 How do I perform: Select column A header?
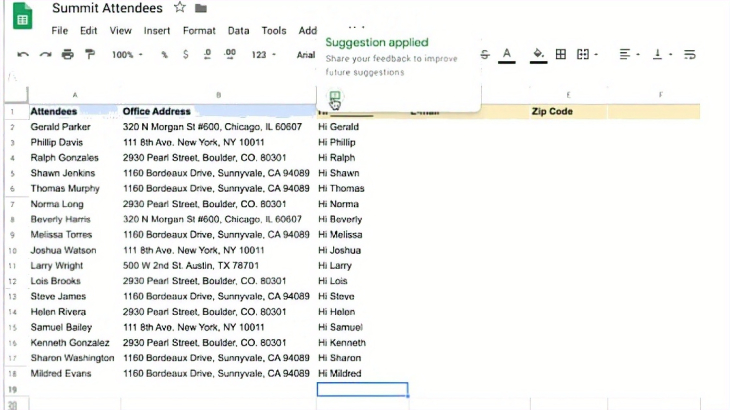[74, 95]
